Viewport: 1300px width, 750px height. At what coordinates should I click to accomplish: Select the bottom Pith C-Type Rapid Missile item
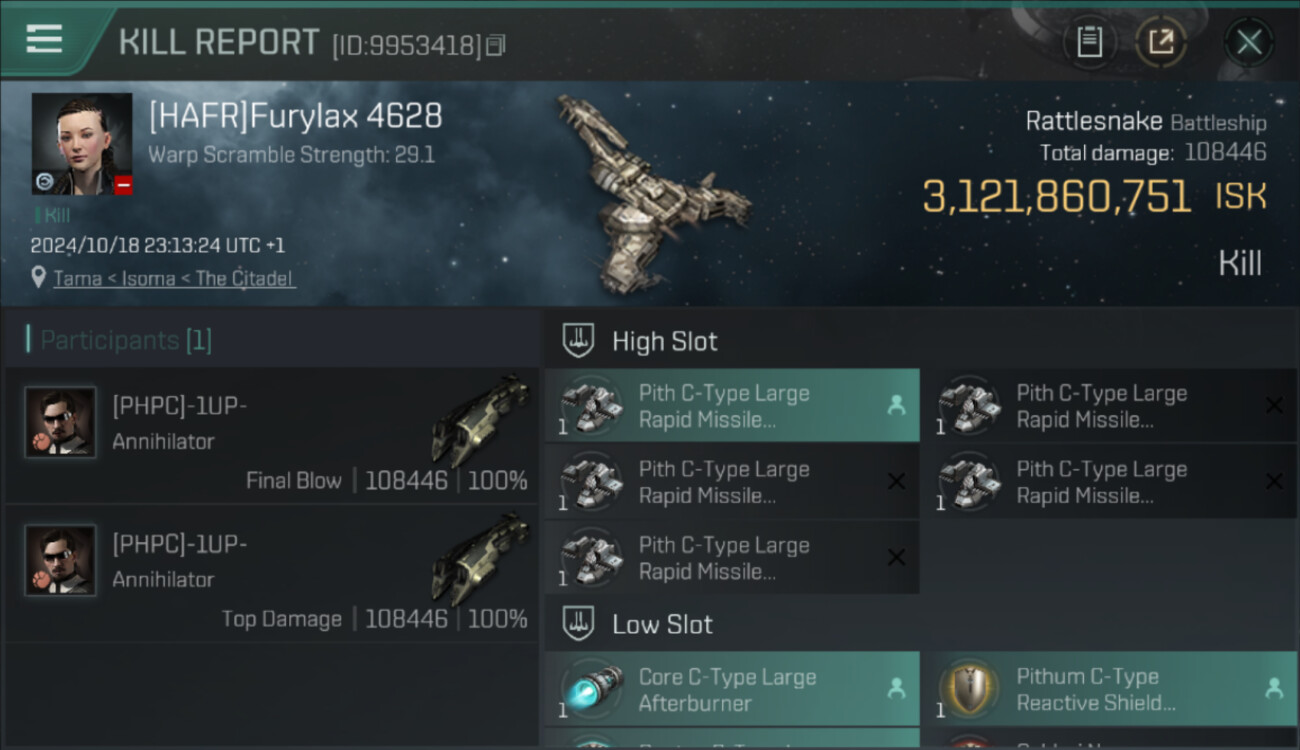[732, 558]
